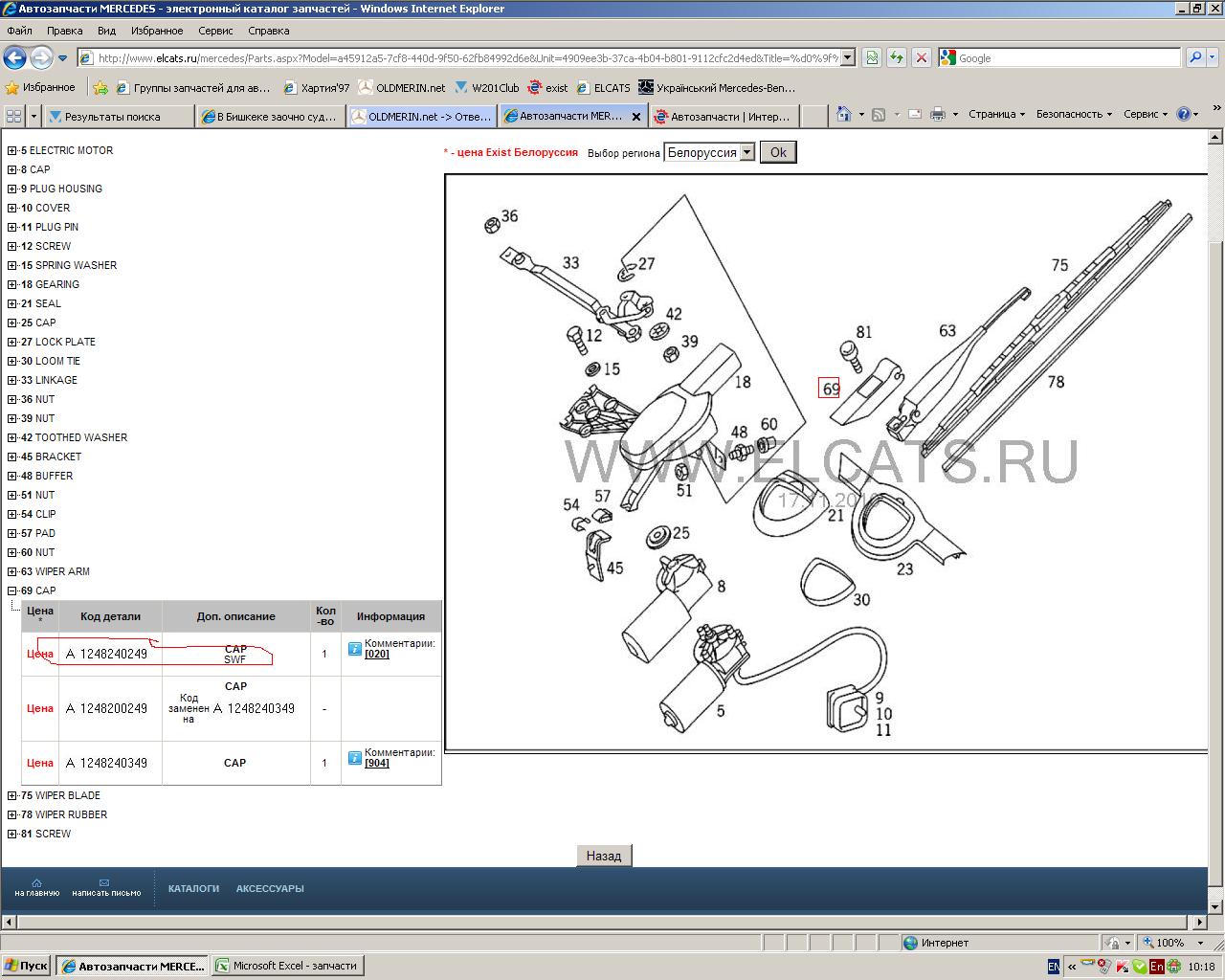Image resolution: width=1225 pixels, height=980 pixels.
Task: Click the Windows 'Пуск' start button
Action: click(27, 966)
